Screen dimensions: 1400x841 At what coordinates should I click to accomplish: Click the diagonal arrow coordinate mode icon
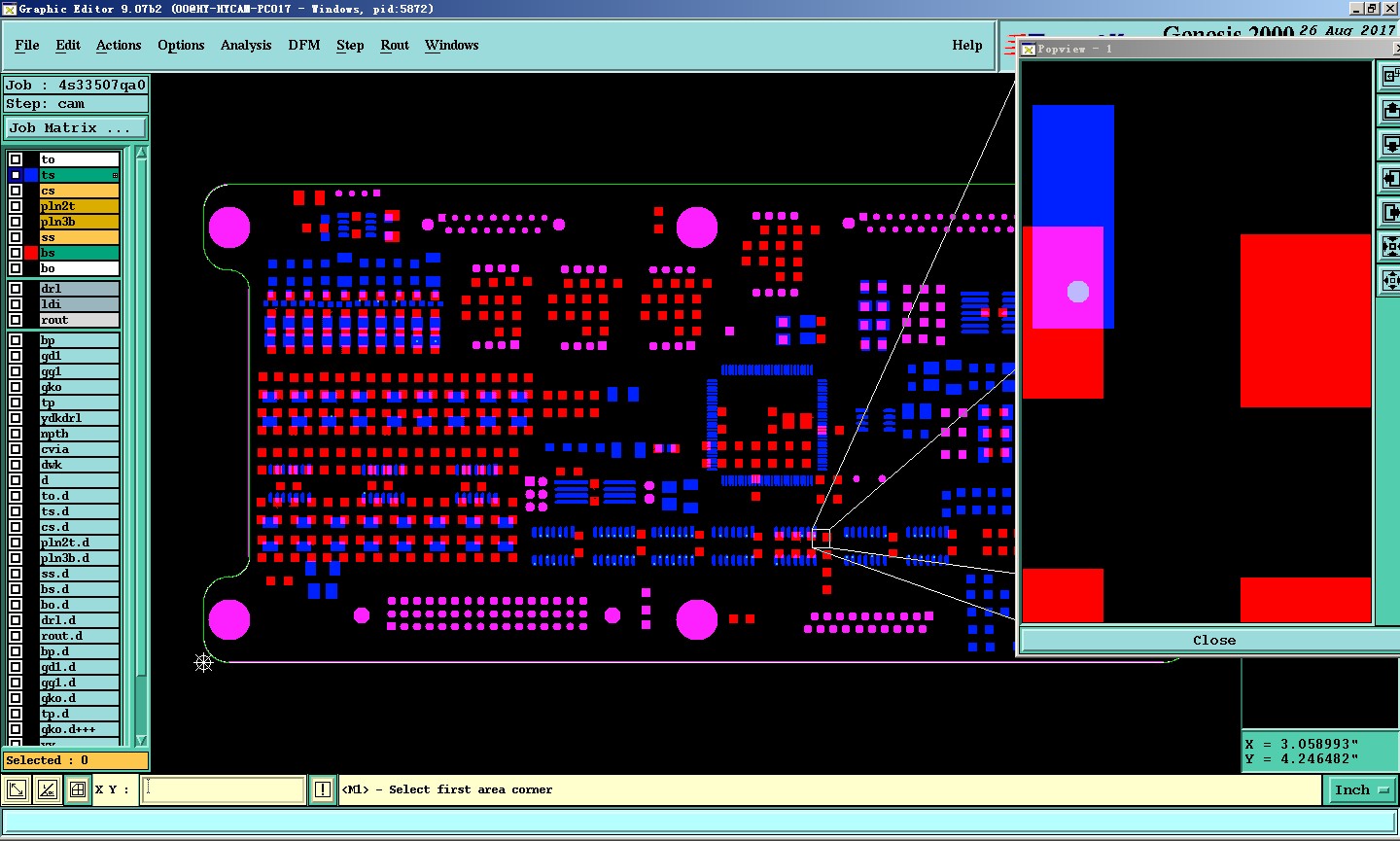[x=17, y=789]
